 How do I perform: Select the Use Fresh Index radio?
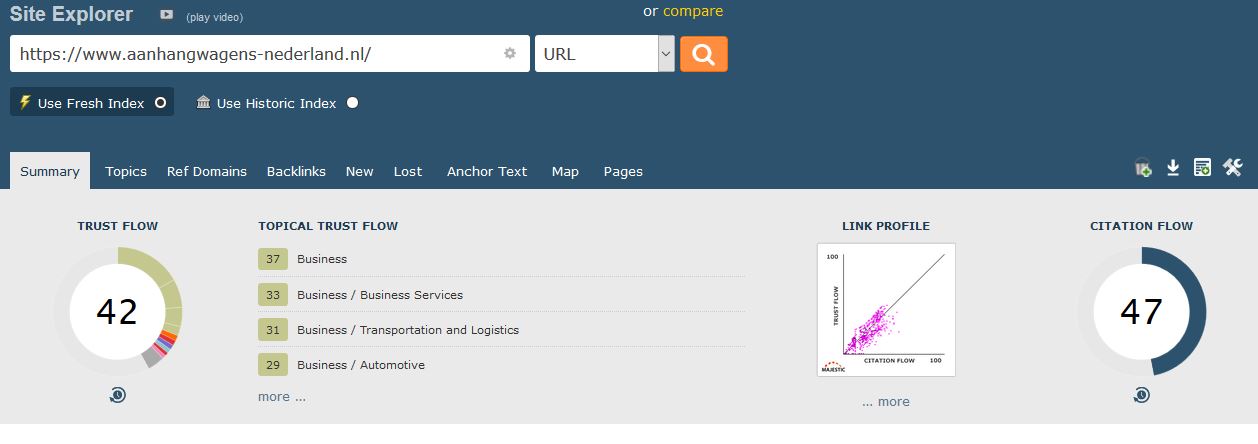click(x=160, y=103)
